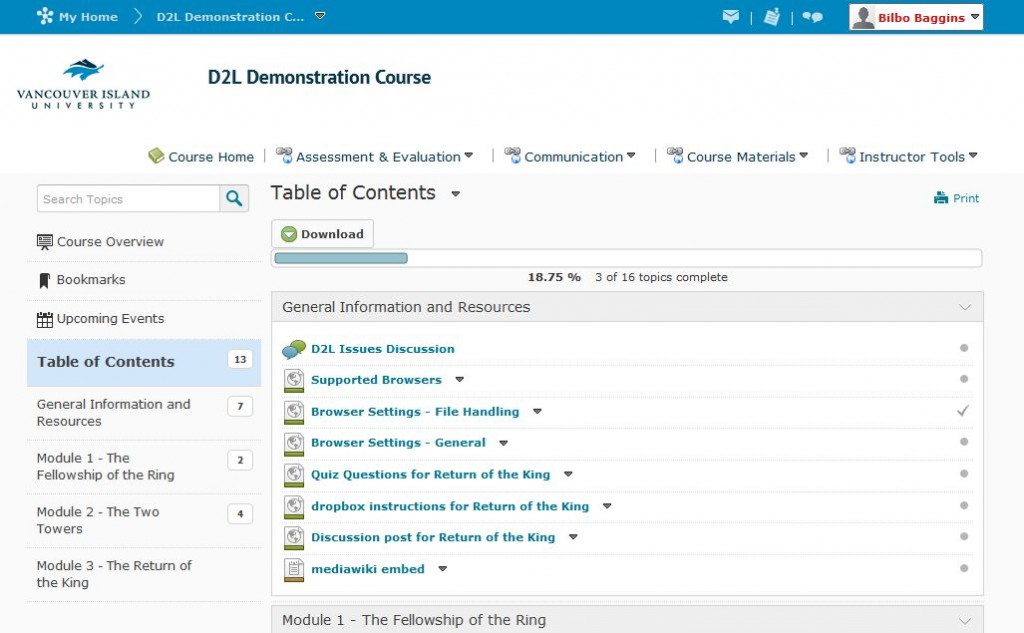1024x633 pixels.
Task: Select Table of Contents in sidebar
Action: pyautogui.click(x=144, y=363)
